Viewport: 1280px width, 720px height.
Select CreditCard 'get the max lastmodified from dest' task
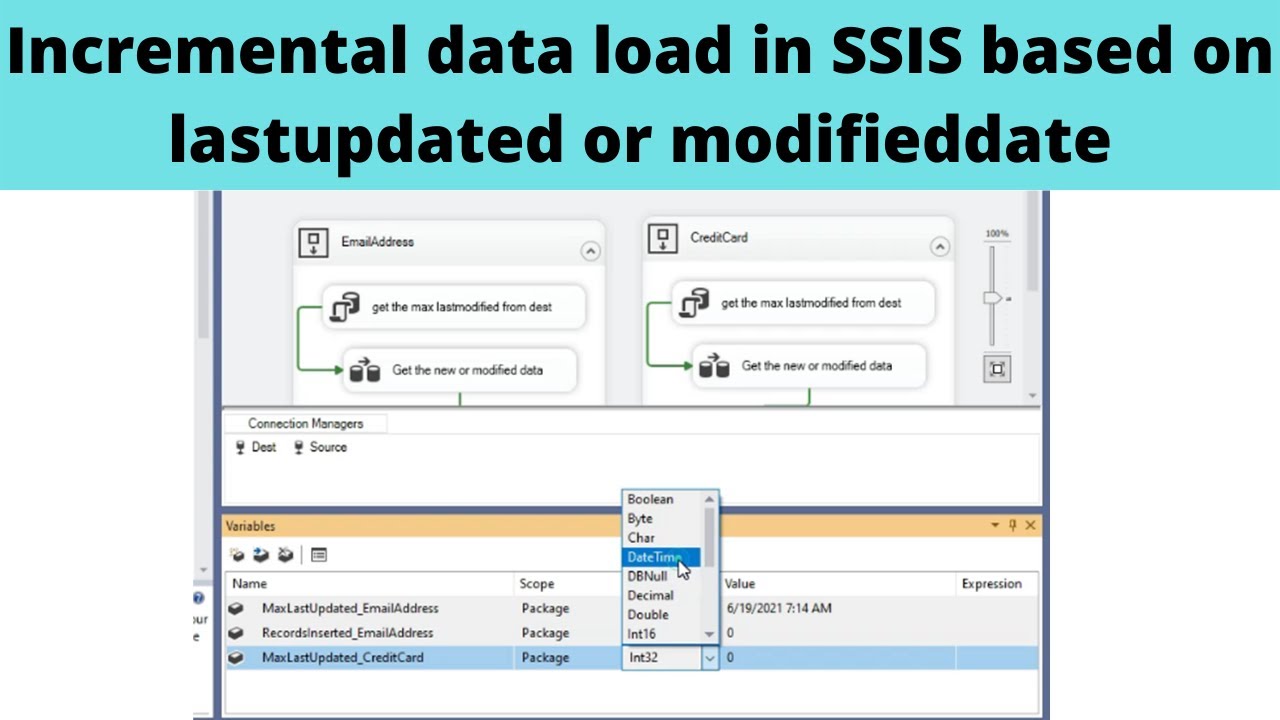tap(804, 303)
